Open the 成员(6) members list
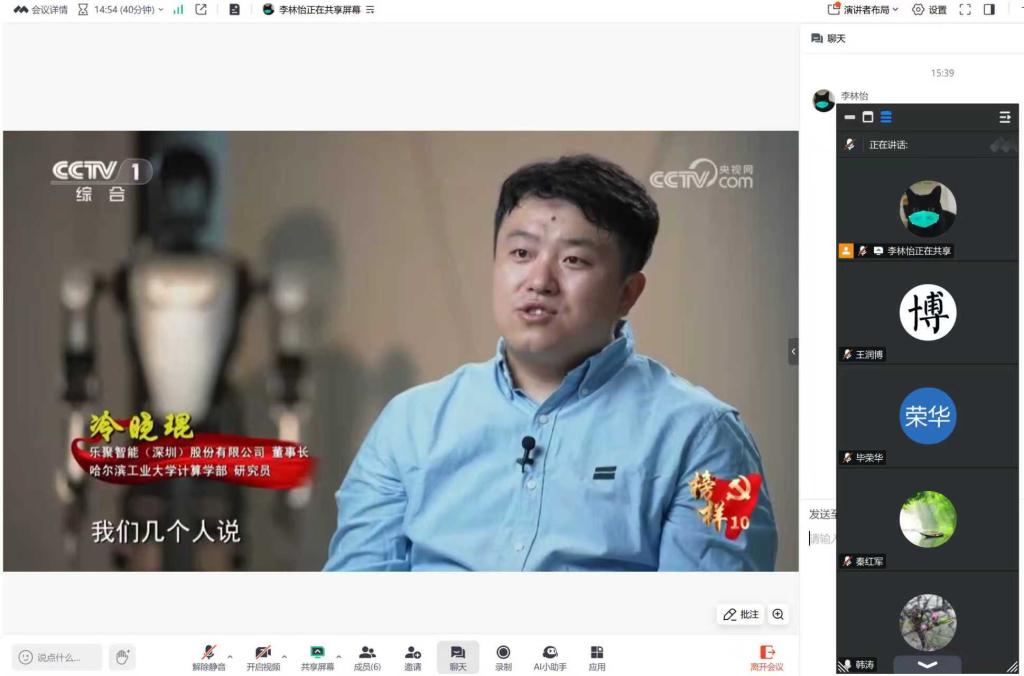 click(367, 652)
